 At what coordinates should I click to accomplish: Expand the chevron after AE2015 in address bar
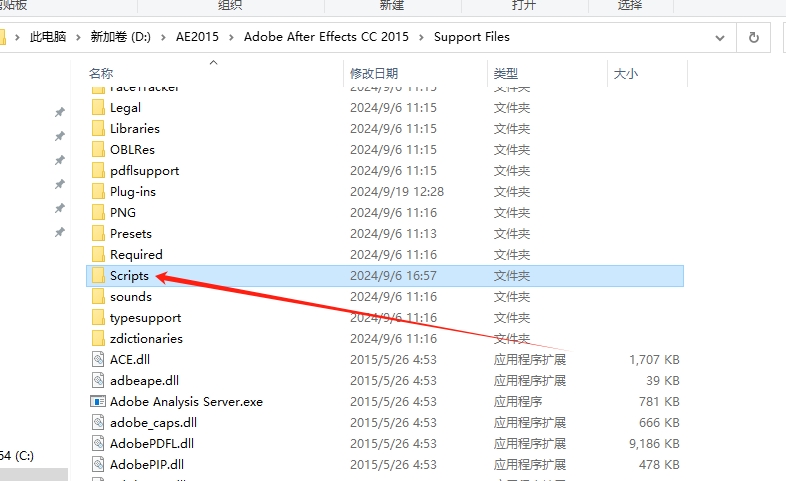[231, 38]
